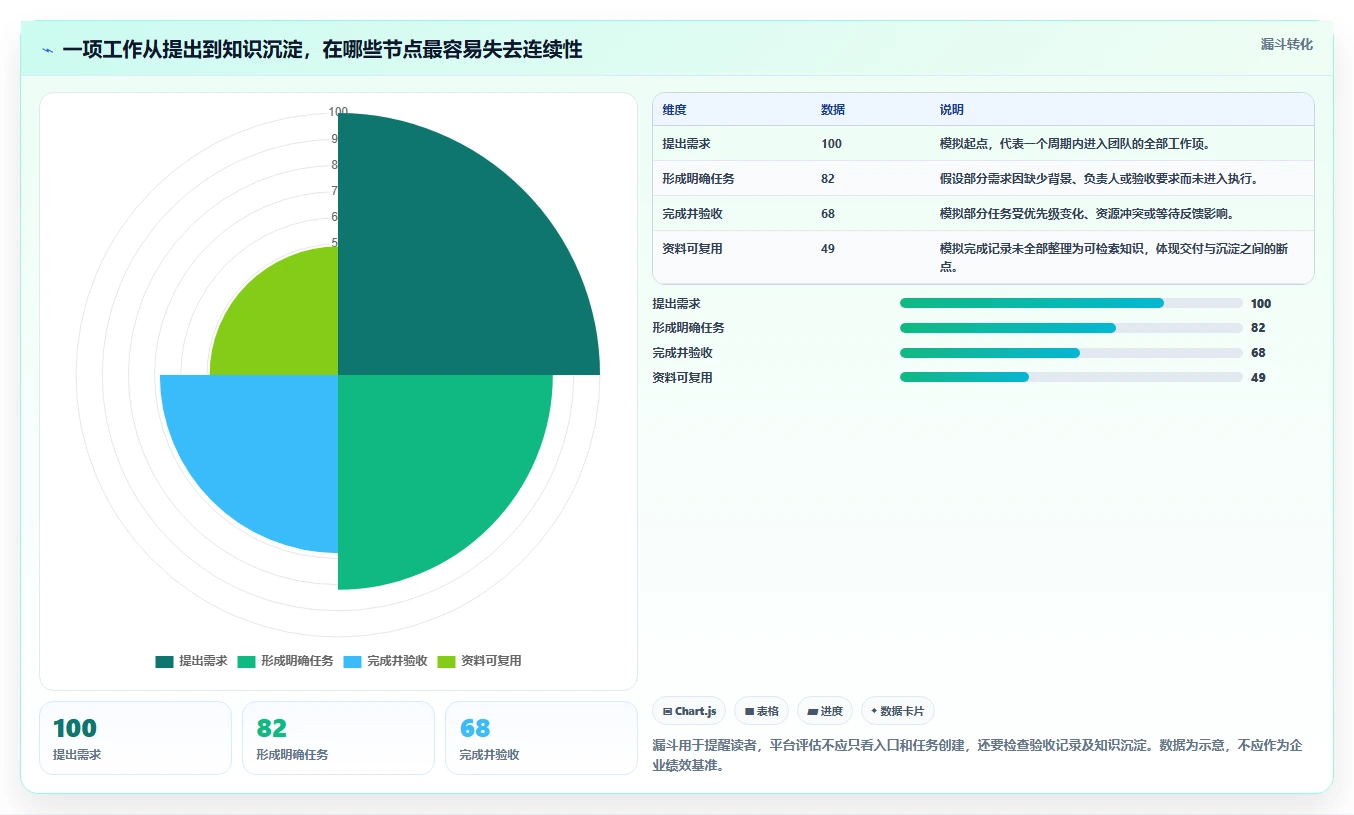Toggle the 形成明确任务 legend item
This screenshot has height=815, width=1354.
pos(285,661)
